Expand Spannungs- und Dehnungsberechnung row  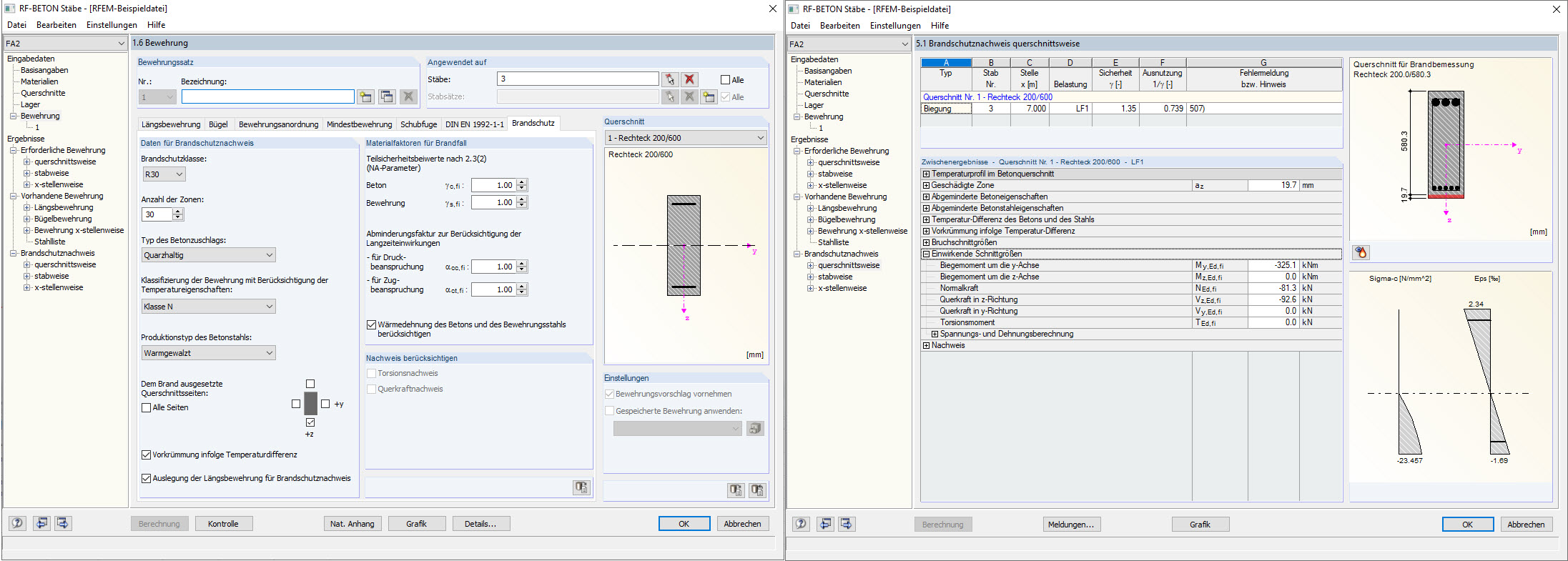coord(935,334)
